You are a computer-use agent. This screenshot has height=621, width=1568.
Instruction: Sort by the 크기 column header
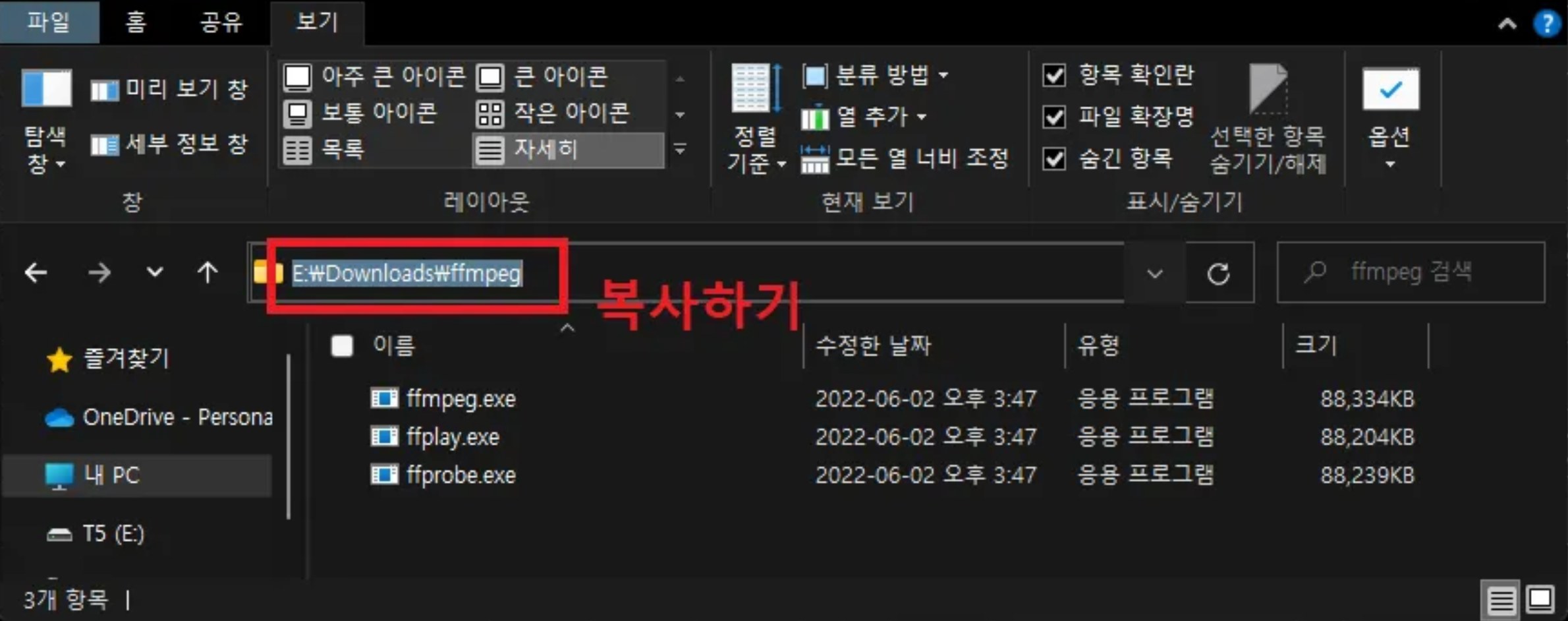(1316, 345)
